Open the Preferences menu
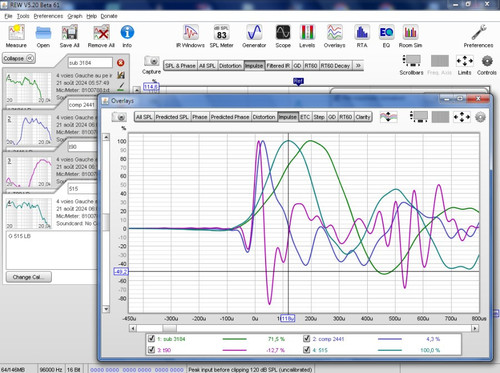Image resolution: width=500 pixels, height=373 pixels. point(48,16)
